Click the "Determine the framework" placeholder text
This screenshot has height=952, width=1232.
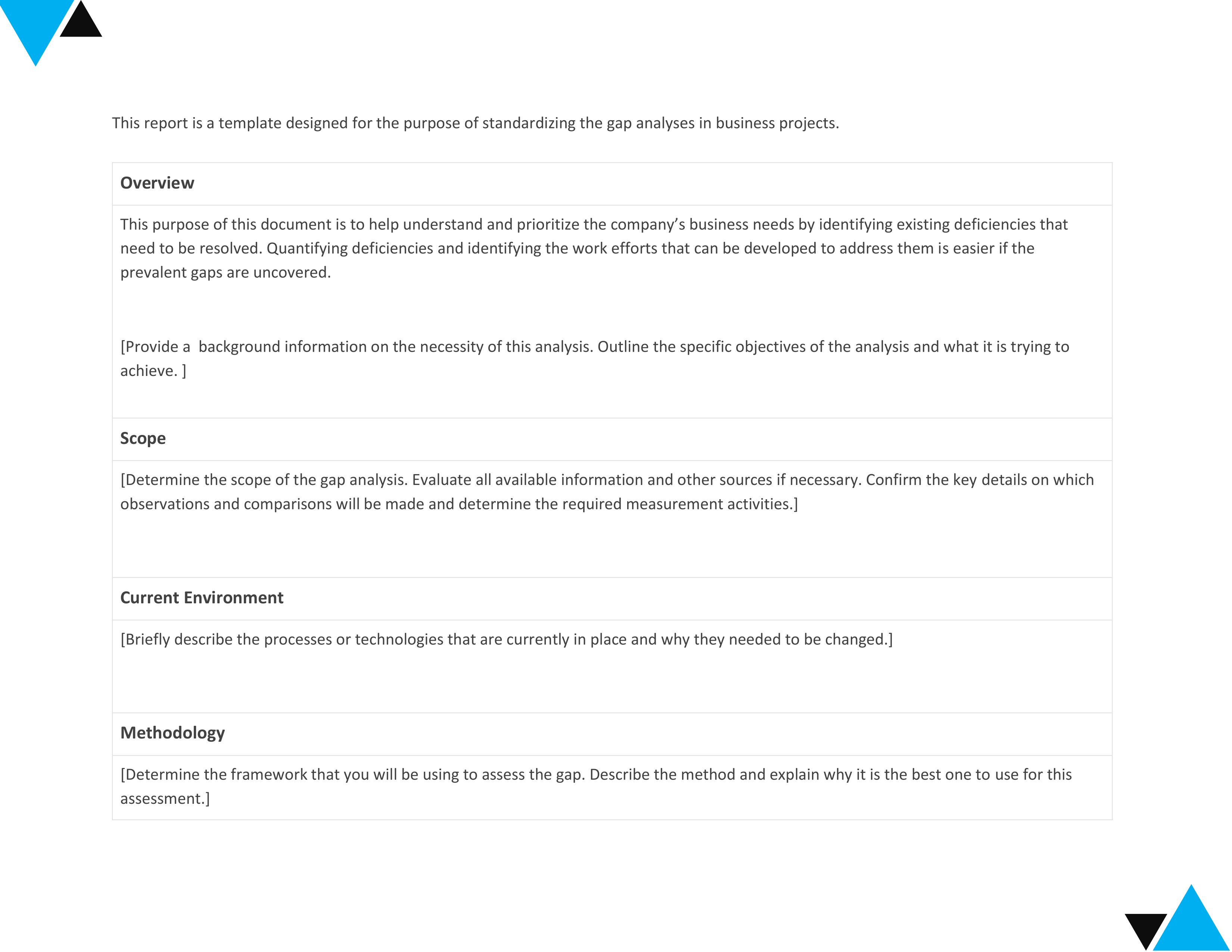click(x=596, y=775)
